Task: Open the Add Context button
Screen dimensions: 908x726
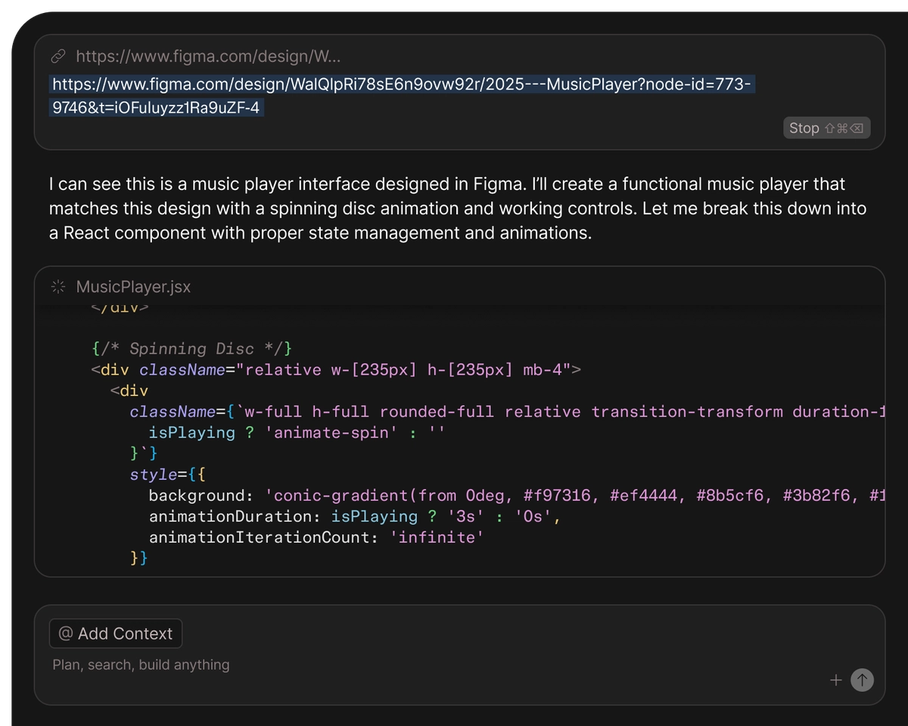Action: pyautogui.click(x=116, y=634)
